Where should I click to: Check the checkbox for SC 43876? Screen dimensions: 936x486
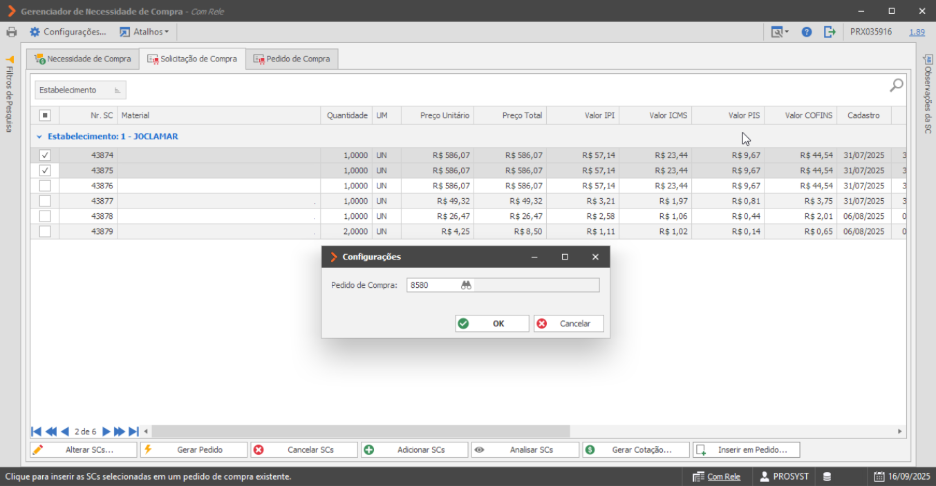(x=45, y=186)
